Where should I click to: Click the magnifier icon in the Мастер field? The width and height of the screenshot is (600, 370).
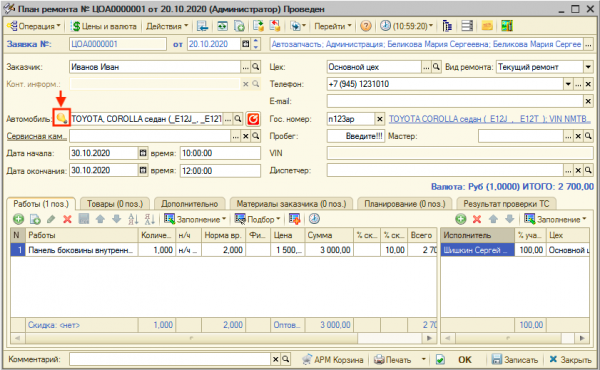coord(588,136)
